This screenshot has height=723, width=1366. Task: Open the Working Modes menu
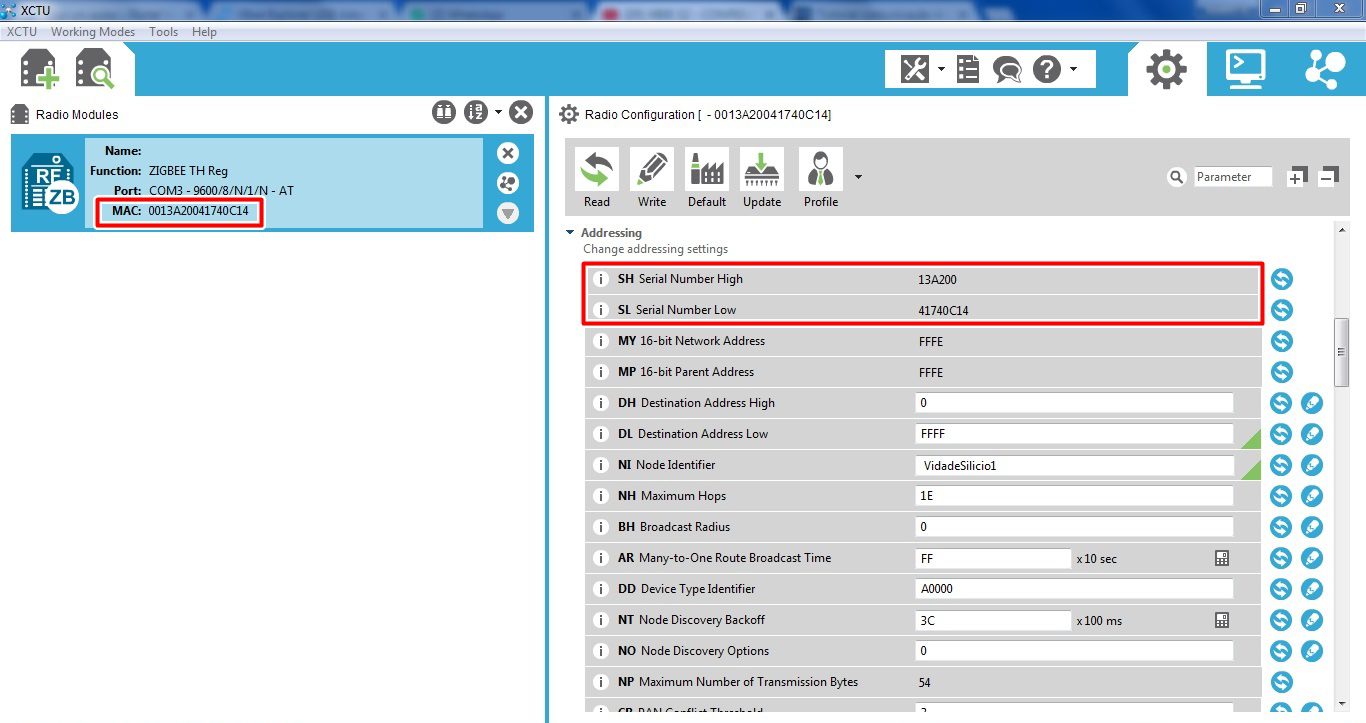[x=93, y=32]
